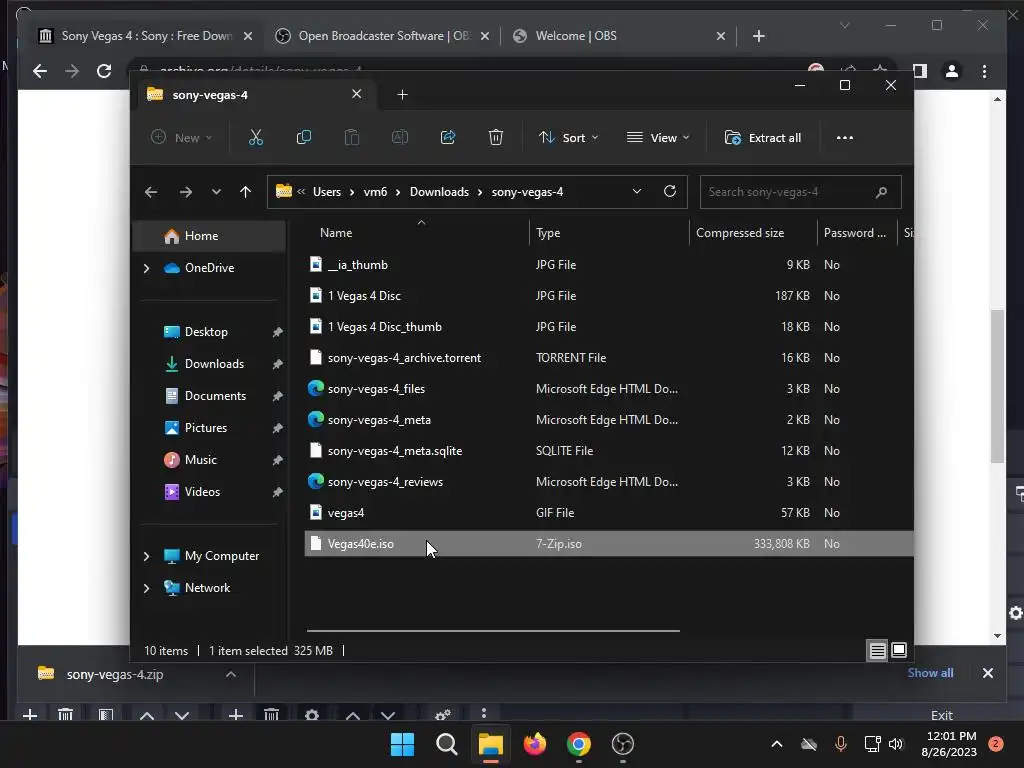The height and width of the screenshot is (768, 1024).
Task: Go forward in Explorer navigation
Action: click(185, 192)
